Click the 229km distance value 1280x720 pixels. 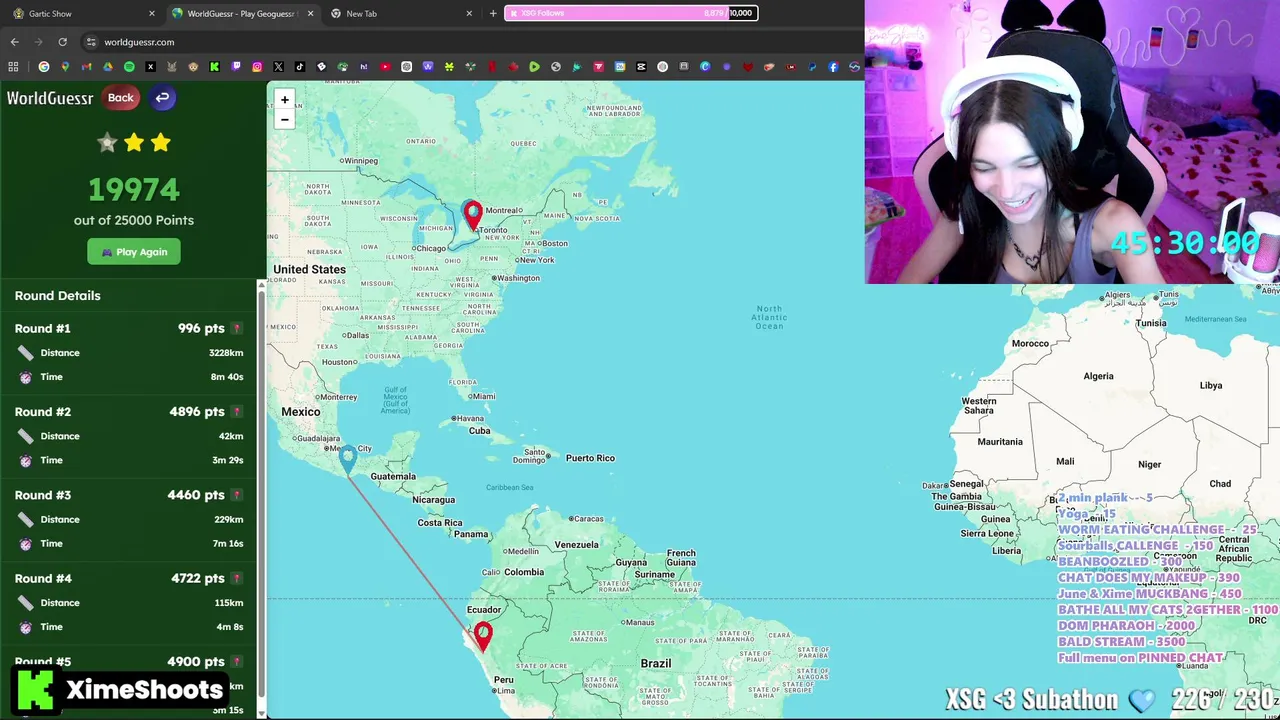pos(228,519)
